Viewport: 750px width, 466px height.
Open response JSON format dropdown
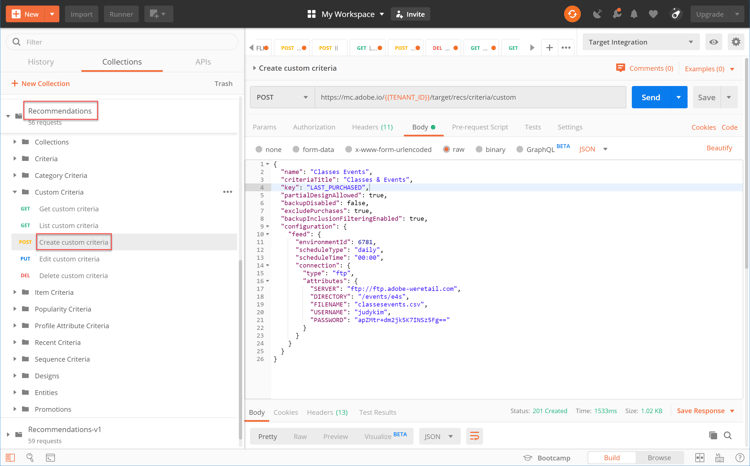point(440,436)
